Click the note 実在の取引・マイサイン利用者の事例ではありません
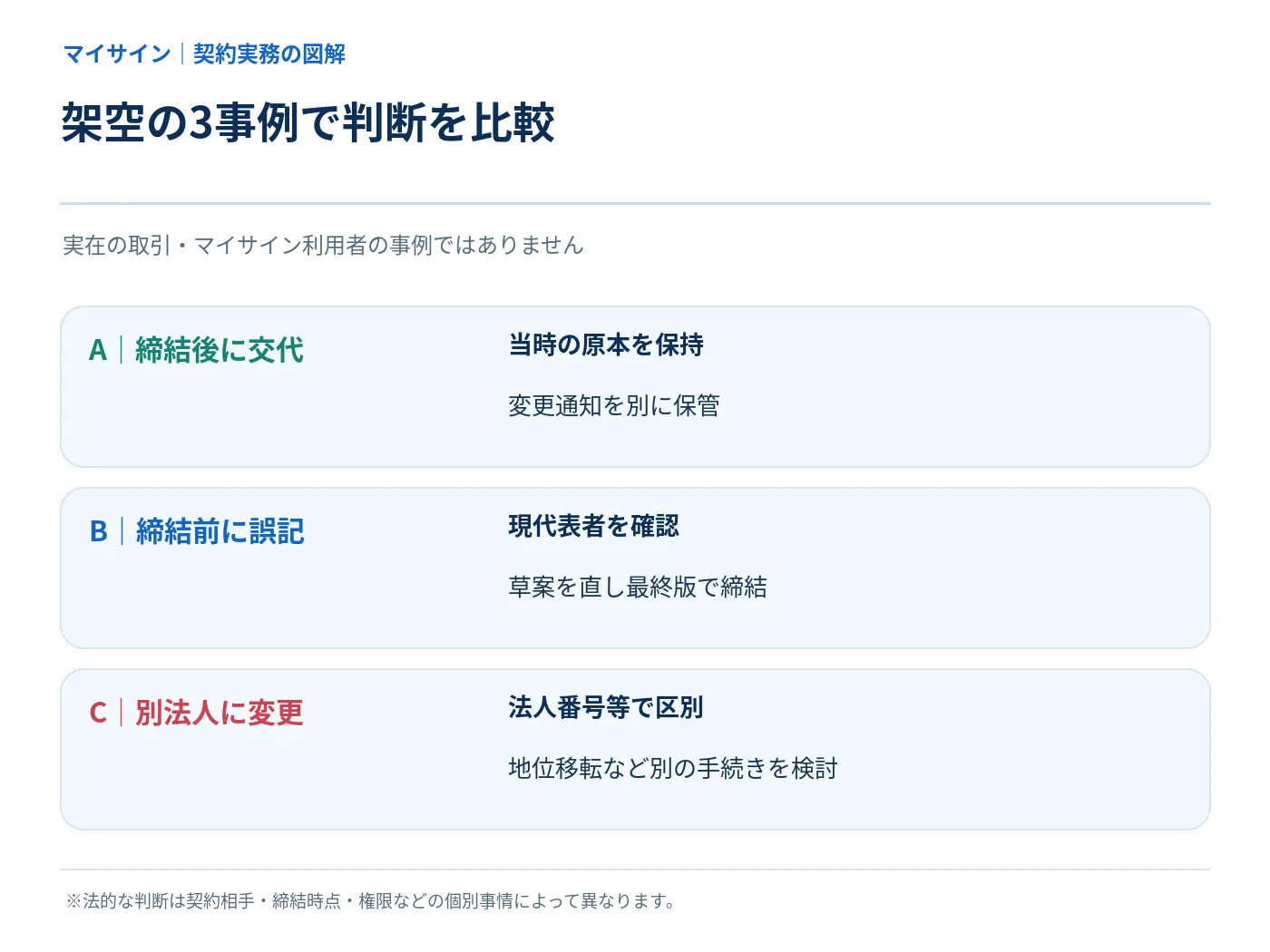This screenshot has width=1270, height=952. pyautogui.click(x=323, y=245)
